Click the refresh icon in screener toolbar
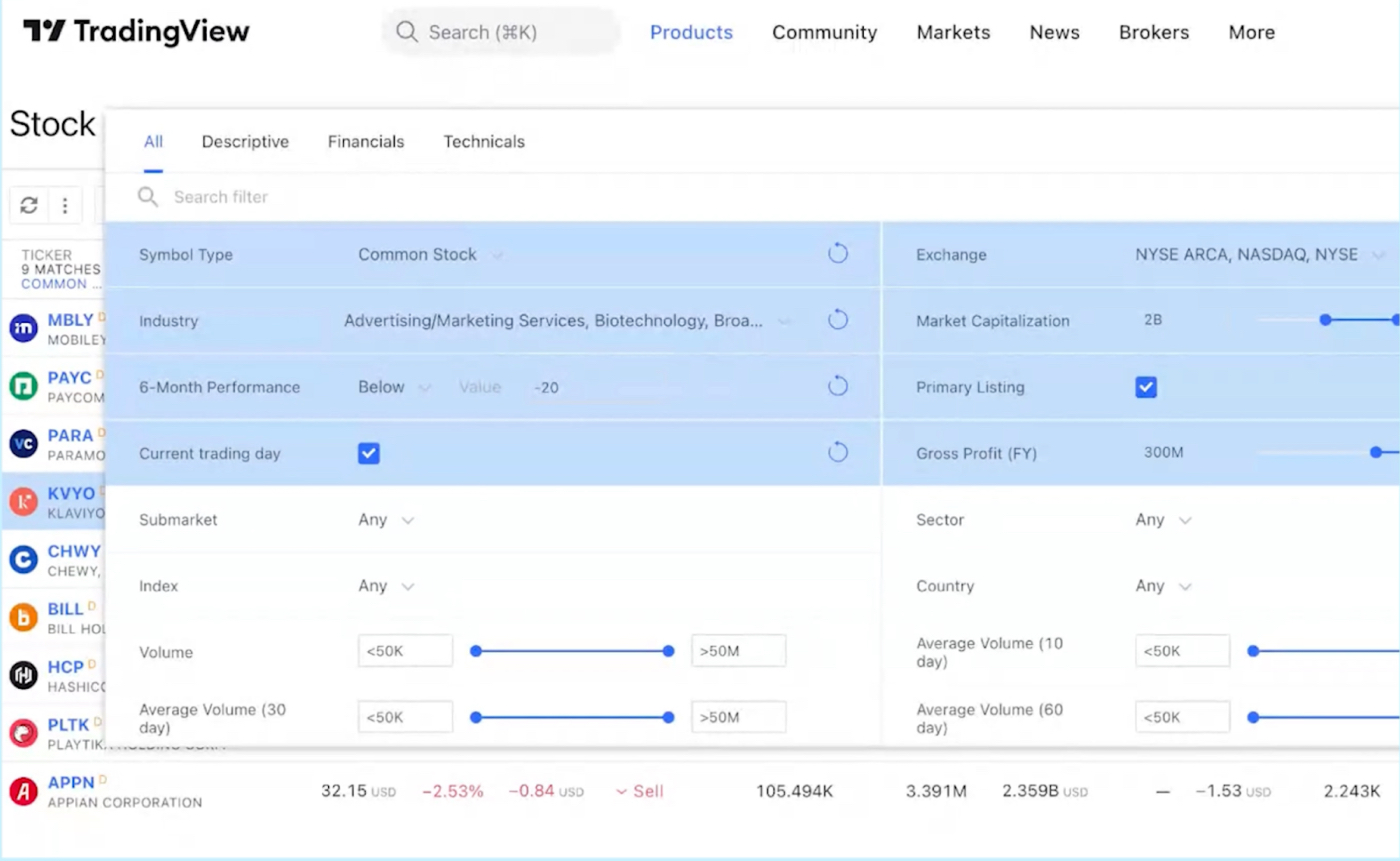Screen dimensions: 1400x861 29,205
